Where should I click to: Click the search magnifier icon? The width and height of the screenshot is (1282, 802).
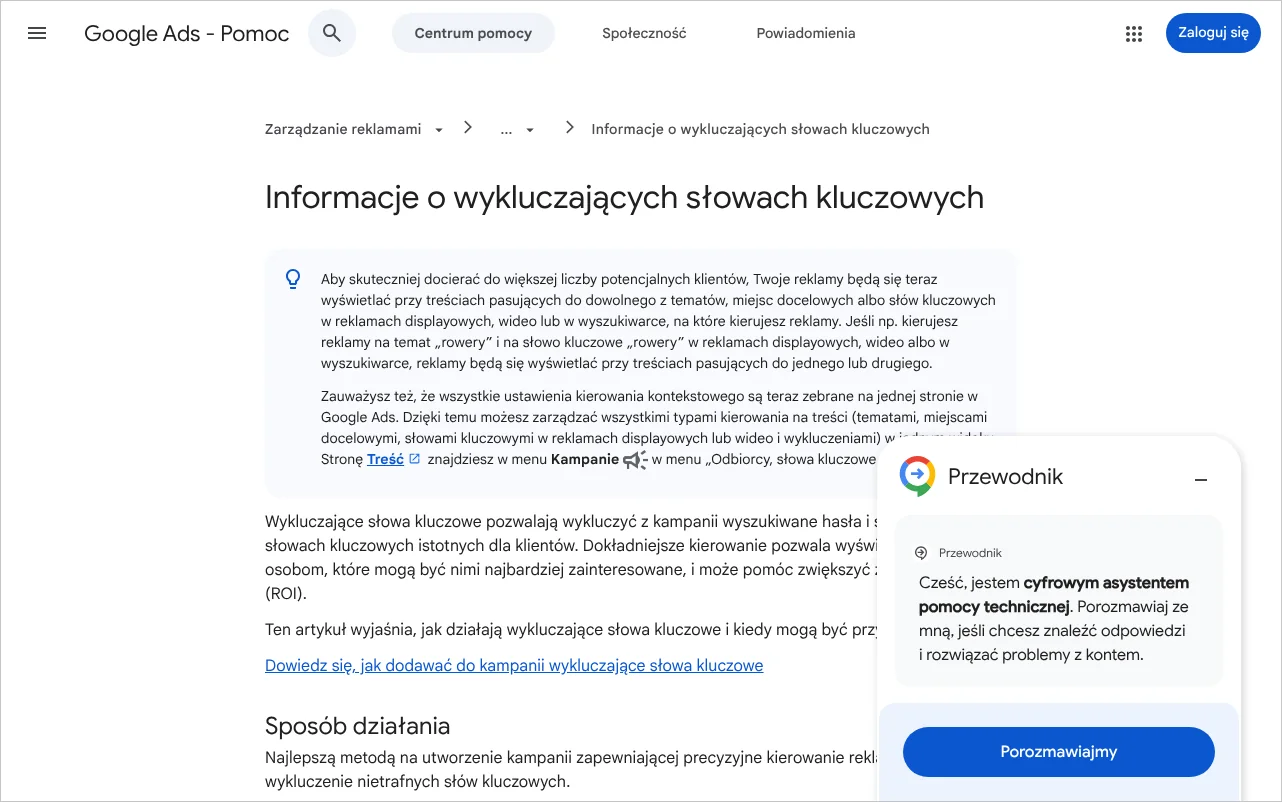tap(332, 33)
